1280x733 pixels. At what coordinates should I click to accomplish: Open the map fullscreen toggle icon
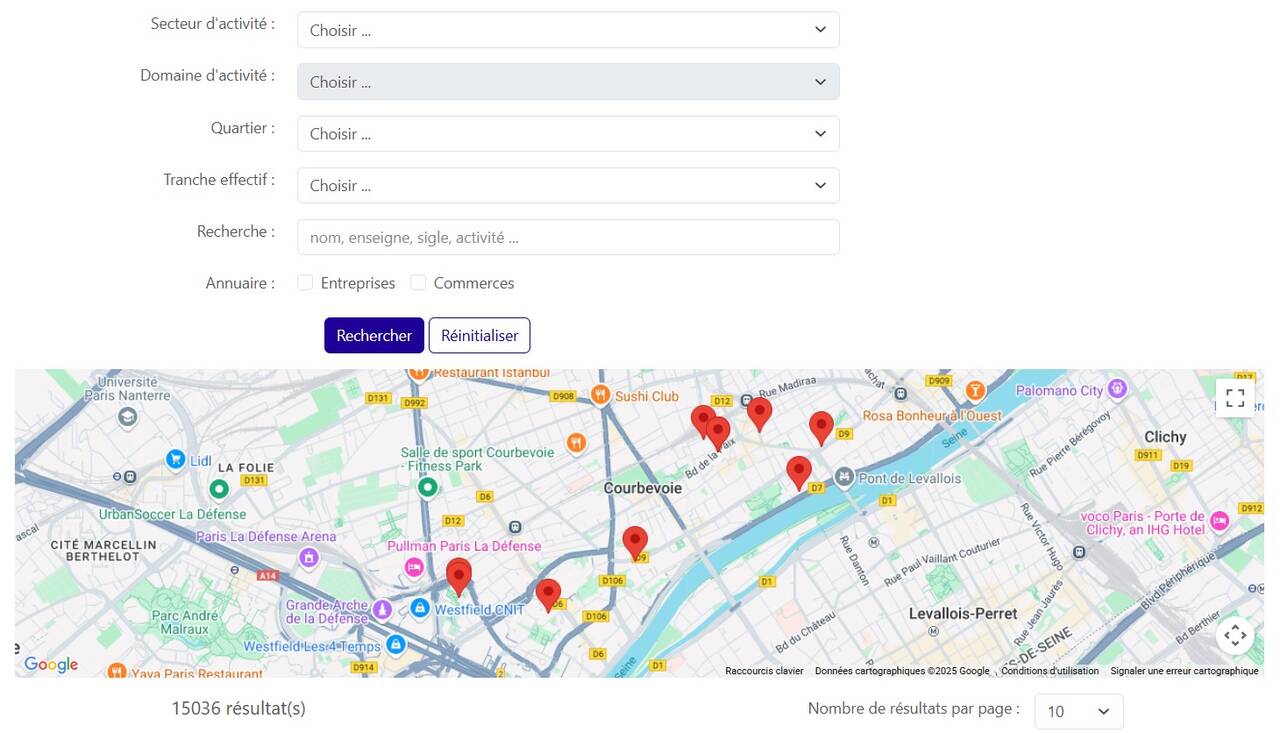1234,396
